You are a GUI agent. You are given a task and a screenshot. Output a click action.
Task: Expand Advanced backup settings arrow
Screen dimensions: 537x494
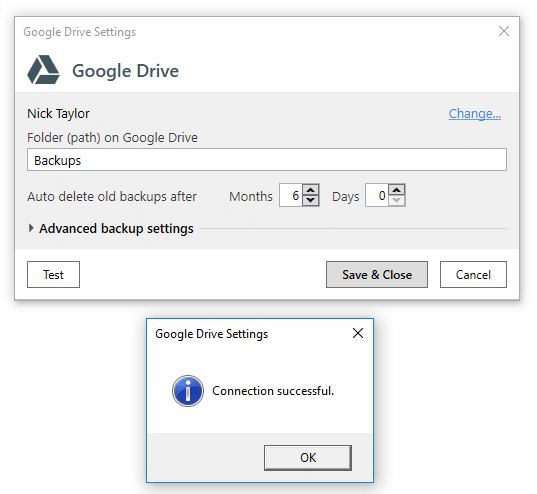(31, 228)
